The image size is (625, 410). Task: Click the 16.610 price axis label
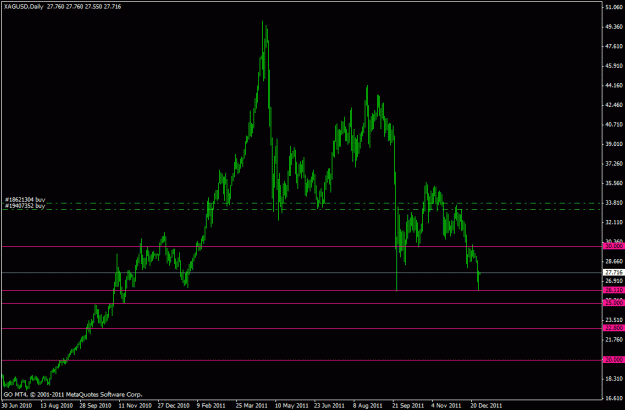614,398
